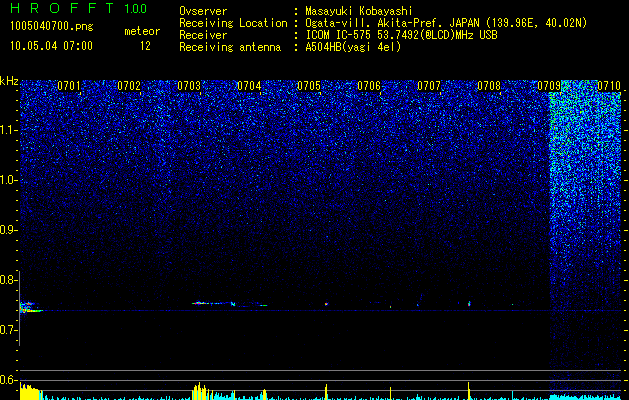Click the 0704 time marker
This screenshot has height=400, width=629.
click(249, 86)
